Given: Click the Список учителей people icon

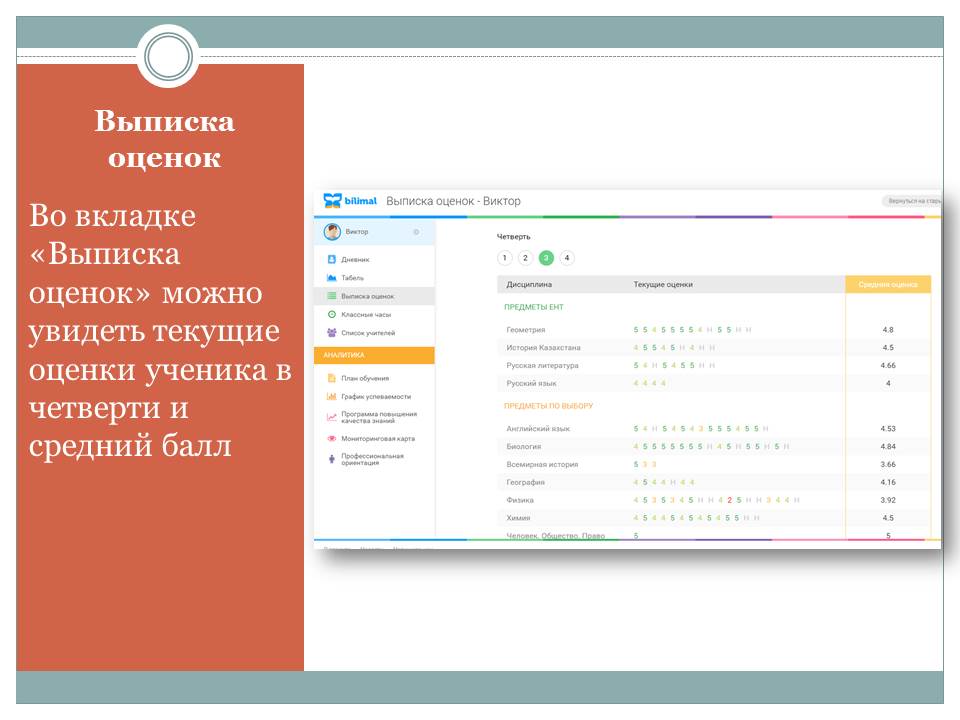Looking at the screenshot, I should click(x=332, y=333).
